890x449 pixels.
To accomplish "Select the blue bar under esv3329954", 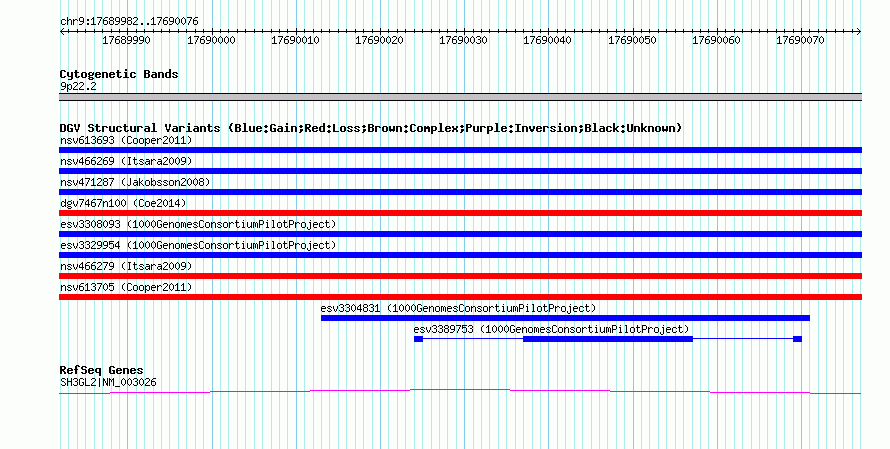I will [460, 255].
